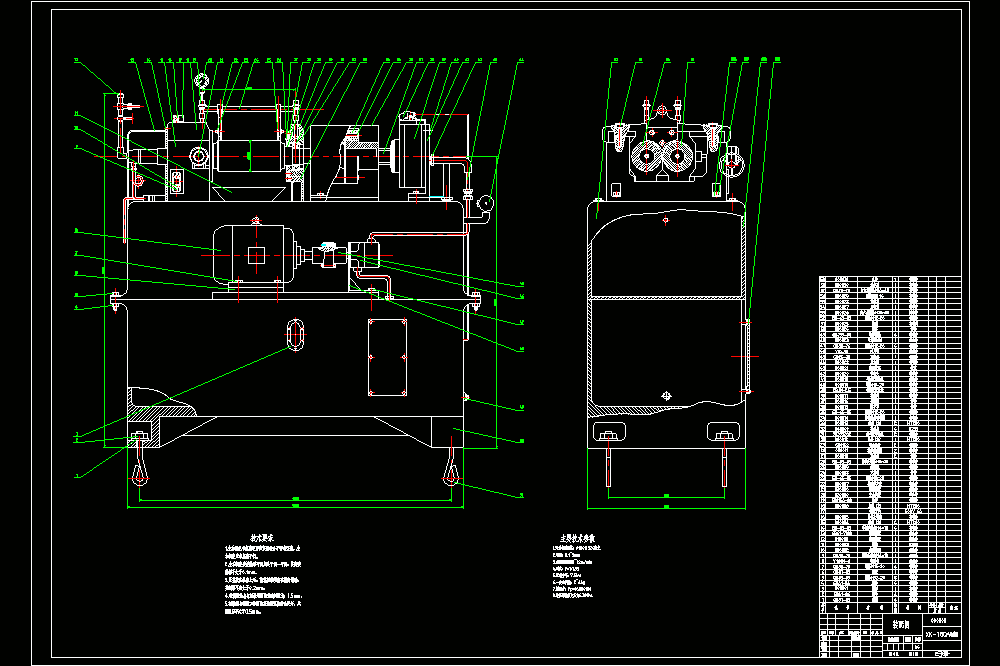Image resolution: width=1000 pixels, height=666 pixels.
Task: Pick the right roll in the side view
Action: point(678,156)
